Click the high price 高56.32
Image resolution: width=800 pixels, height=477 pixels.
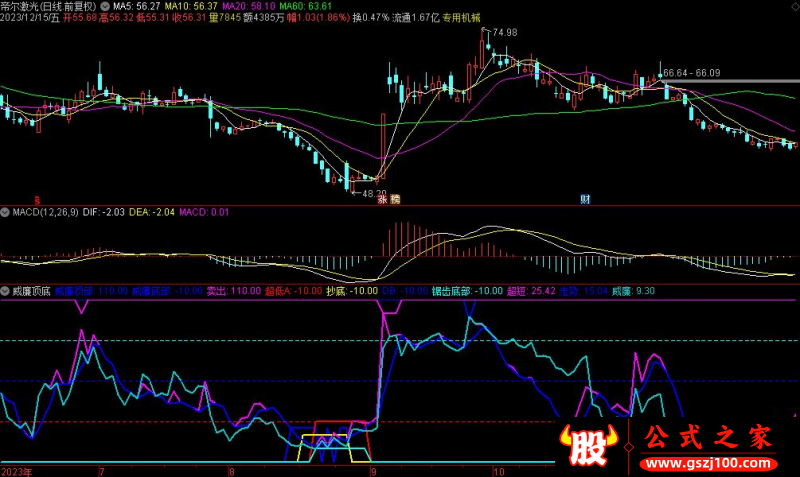click(x=116, y=17)
